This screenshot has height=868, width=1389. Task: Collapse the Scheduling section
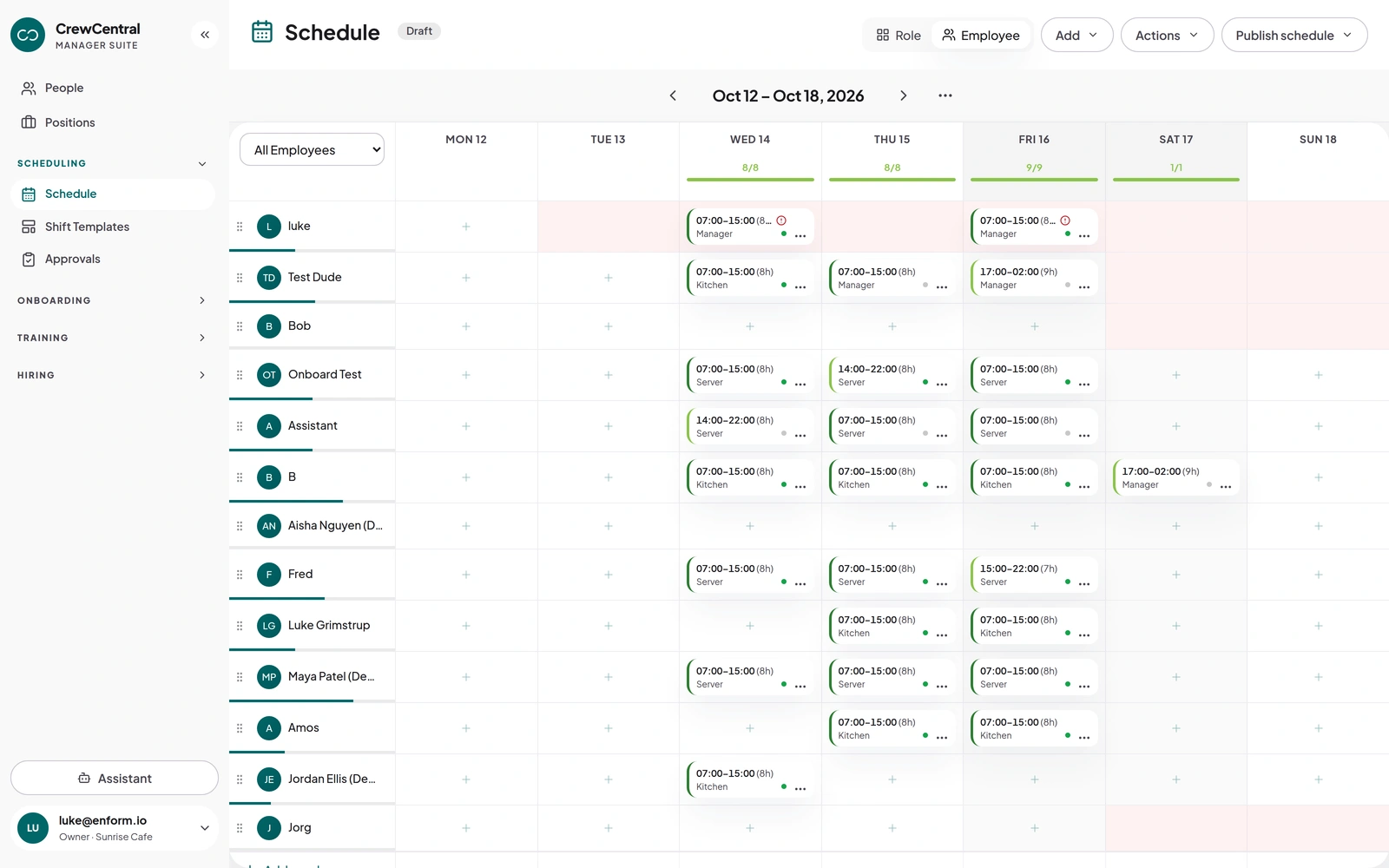click(x=113, y=163)
